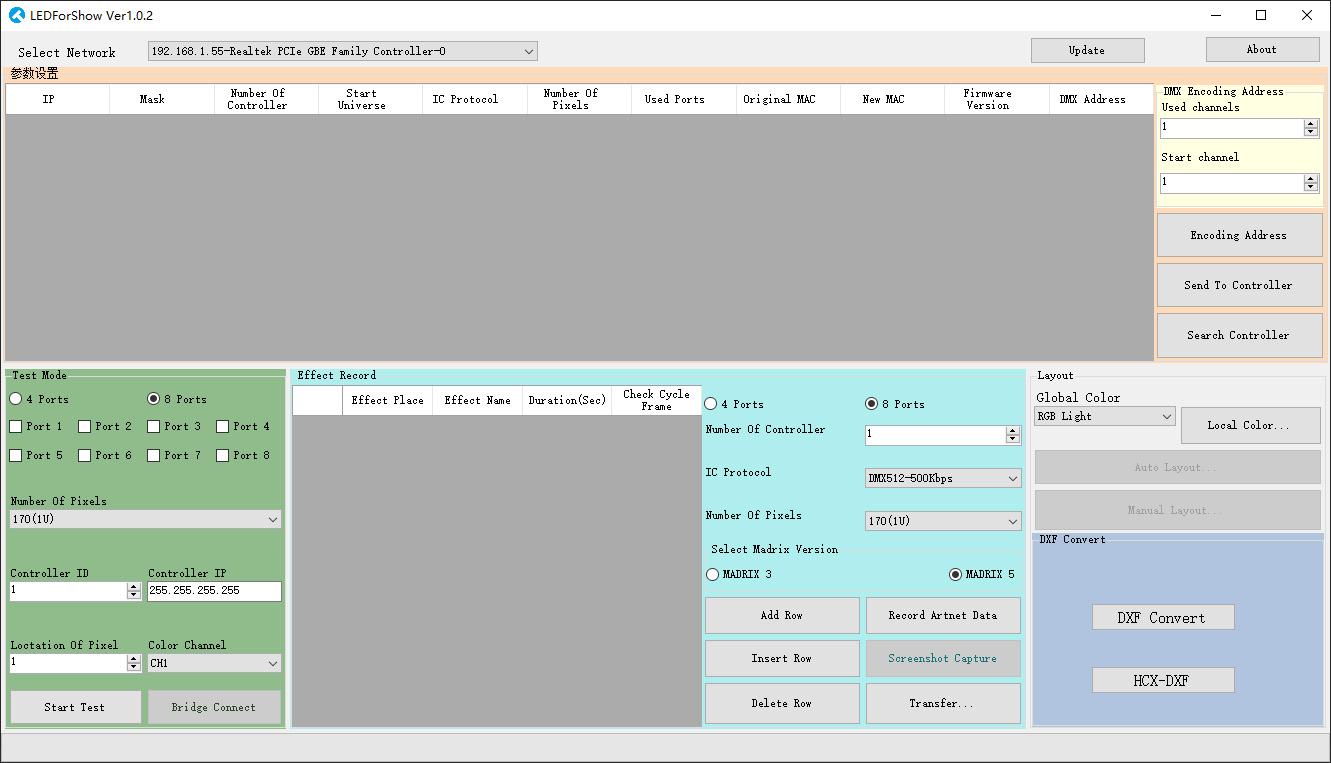
Task: Click the HCX-DXF button
Action: [x=1163, y=680]
